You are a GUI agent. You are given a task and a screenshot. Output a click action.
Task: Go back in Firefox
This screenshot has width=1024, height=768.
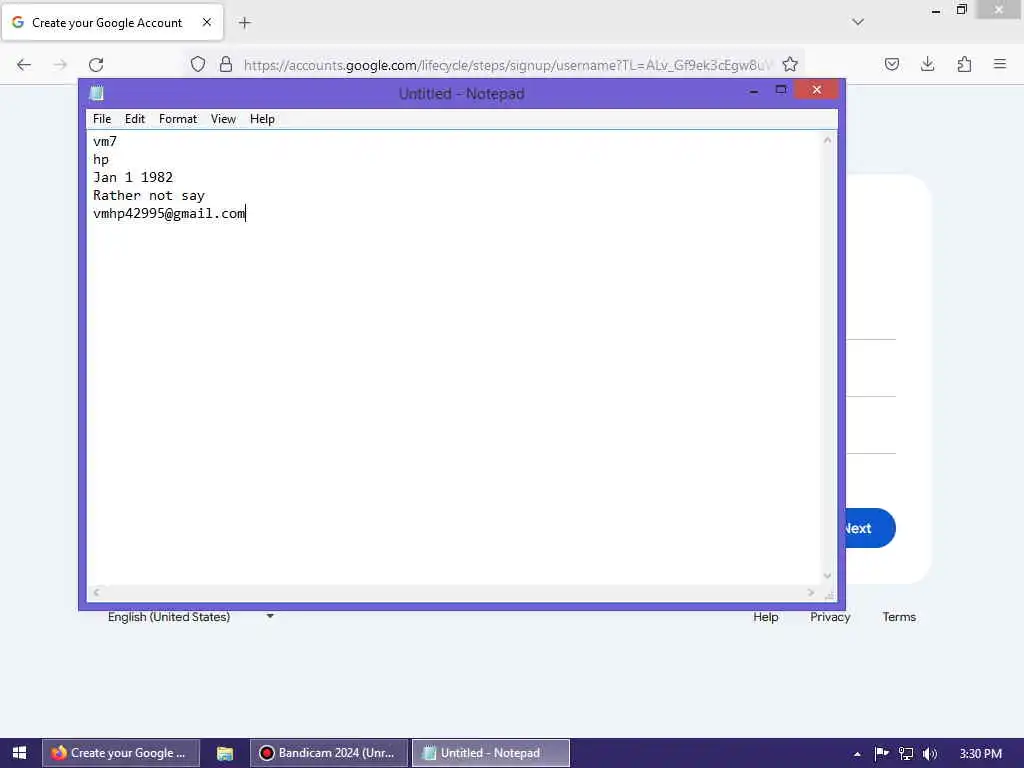[x=24, y=65]
